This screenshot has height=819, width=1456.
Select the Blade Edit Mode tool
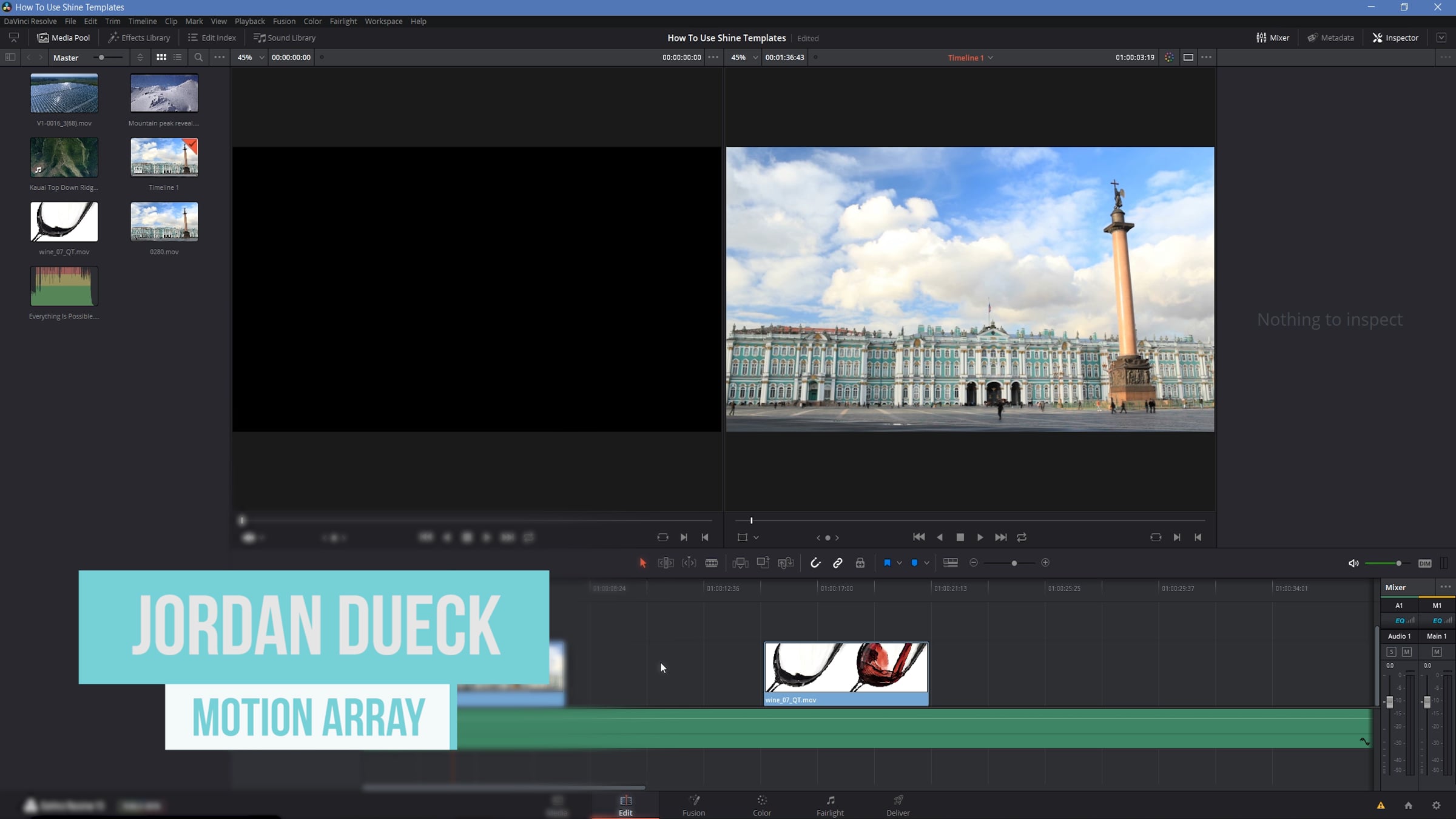(x=712, y=563)
